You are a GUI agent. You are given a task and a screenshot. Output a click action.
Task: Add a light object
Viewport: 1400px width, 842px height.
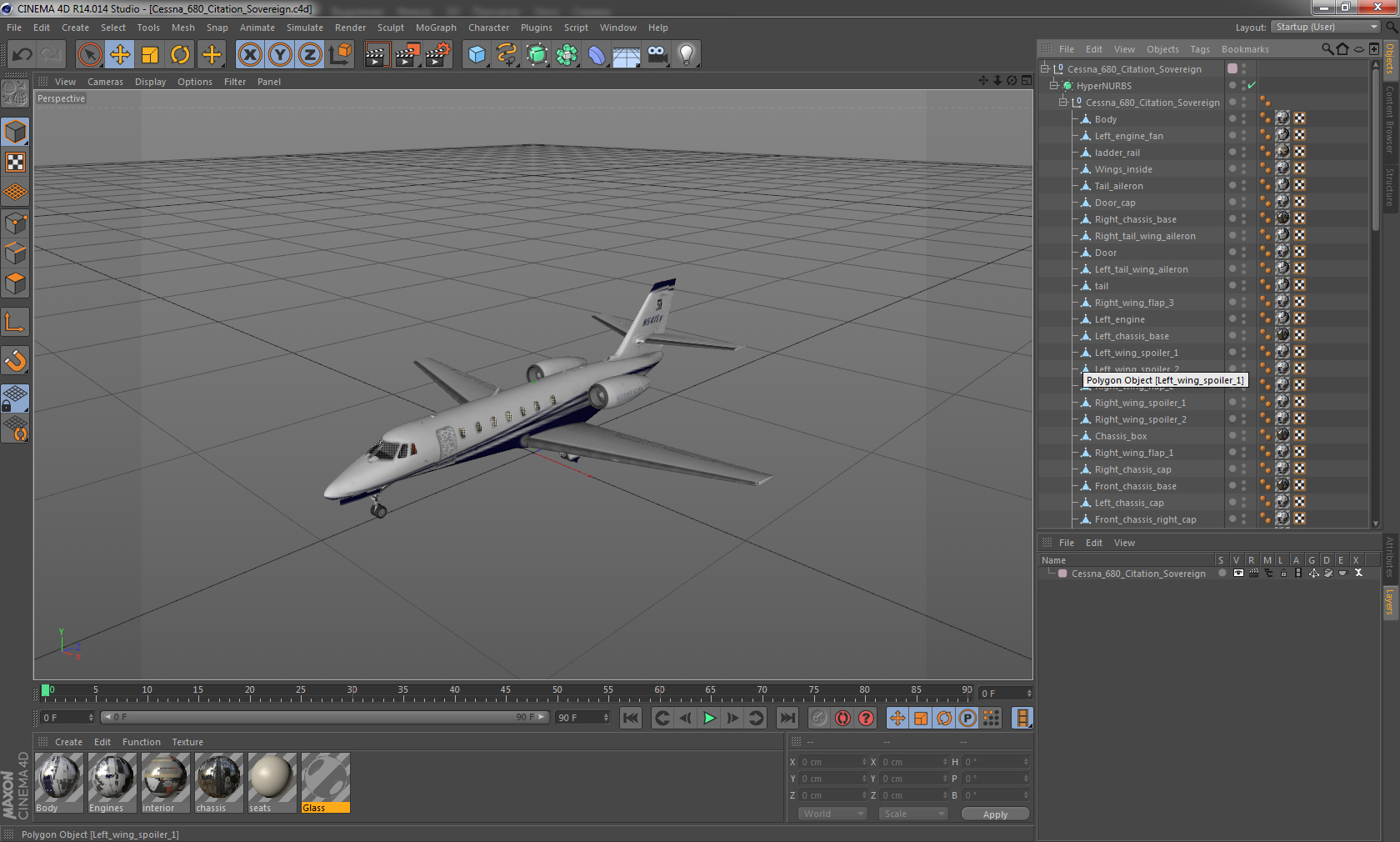click(x=687, y=55)
